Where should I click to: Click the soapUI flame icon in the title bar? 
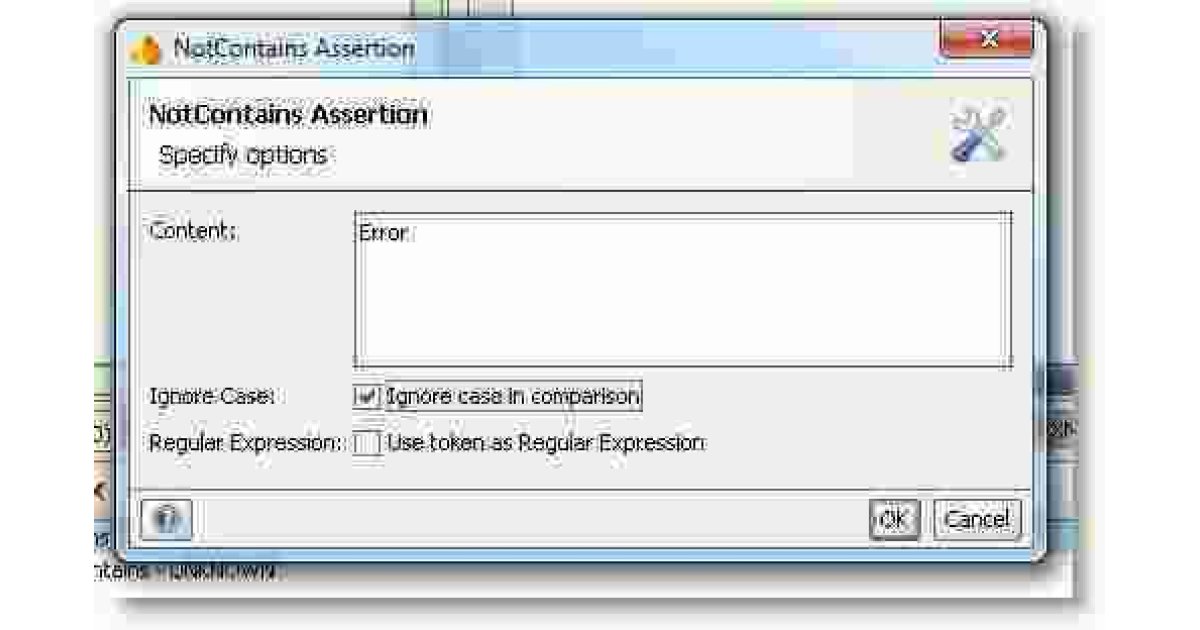tap(147, 44)
